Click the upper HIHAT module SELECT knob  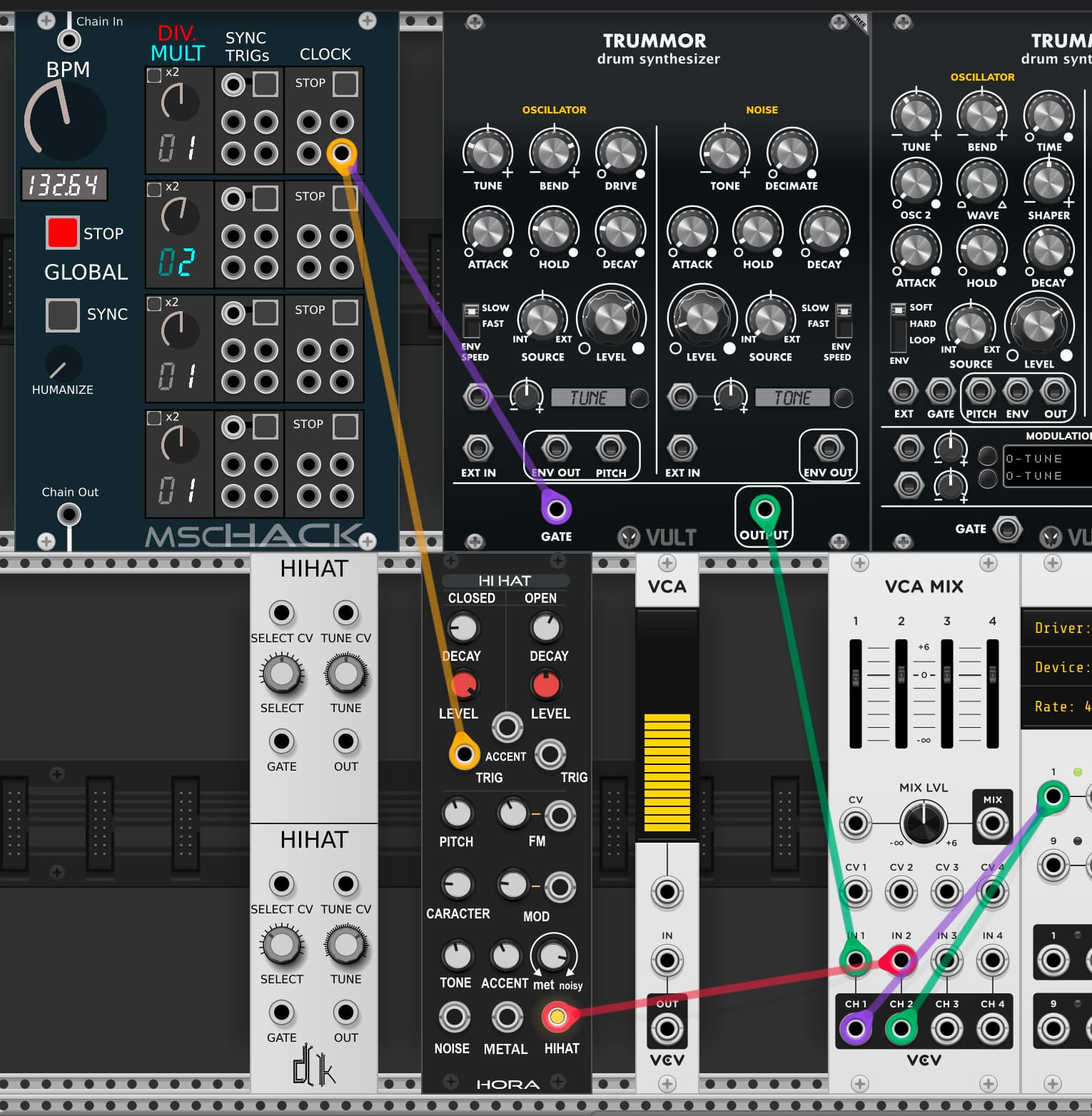[282, 674]
